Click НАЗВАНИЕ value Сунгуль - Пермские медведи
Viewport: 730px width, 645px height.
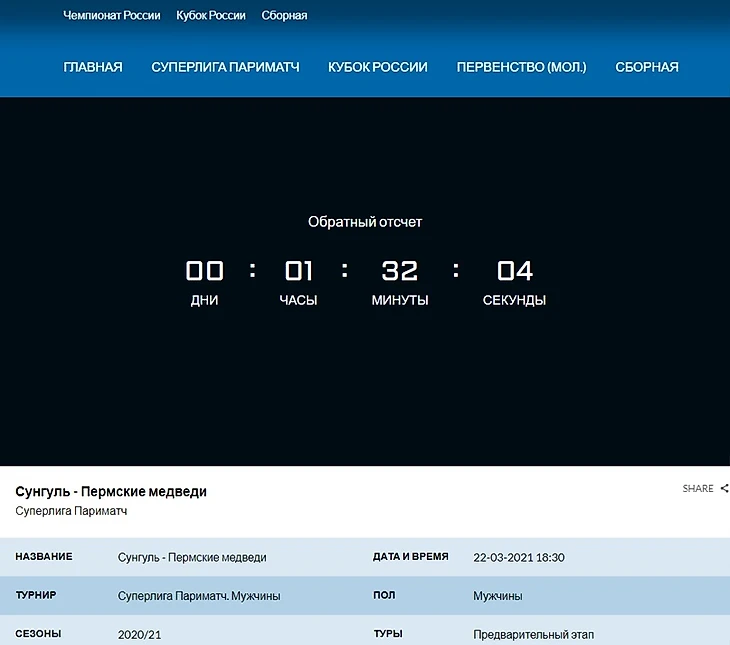pyautogui.click(x=192, y=557)
